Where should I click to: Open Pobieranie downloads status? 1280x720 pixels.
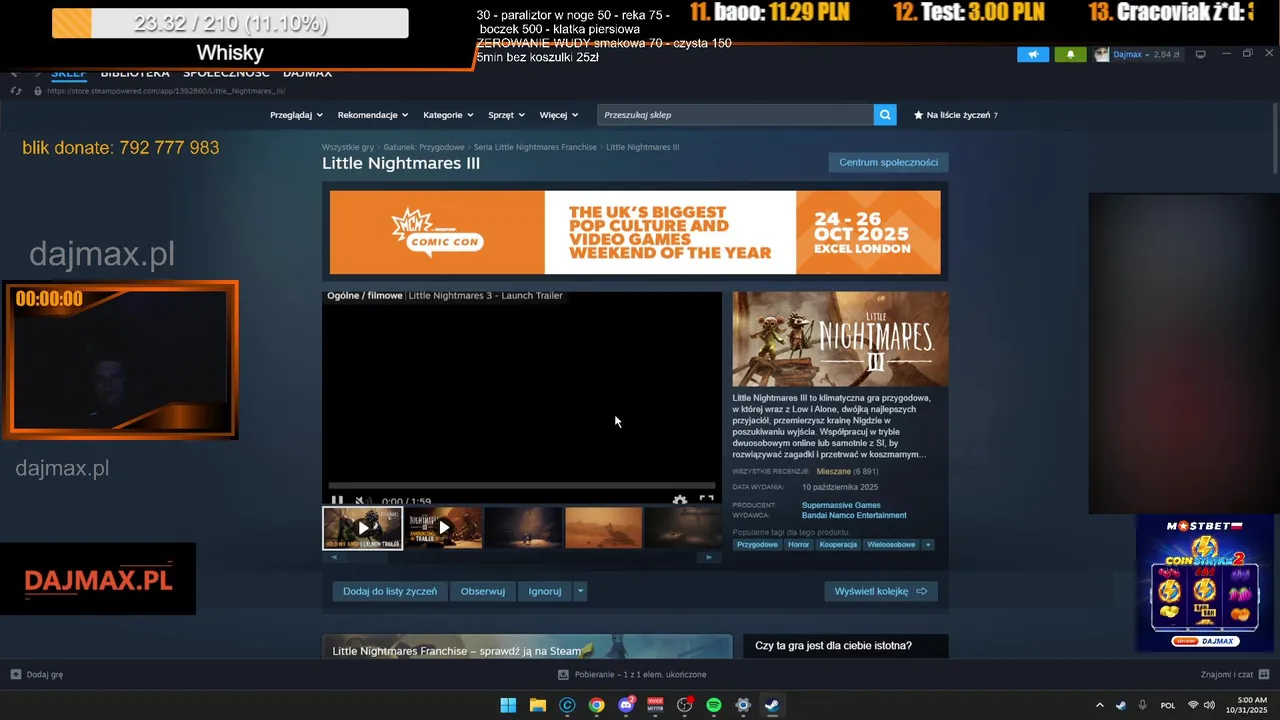point(632,675)
